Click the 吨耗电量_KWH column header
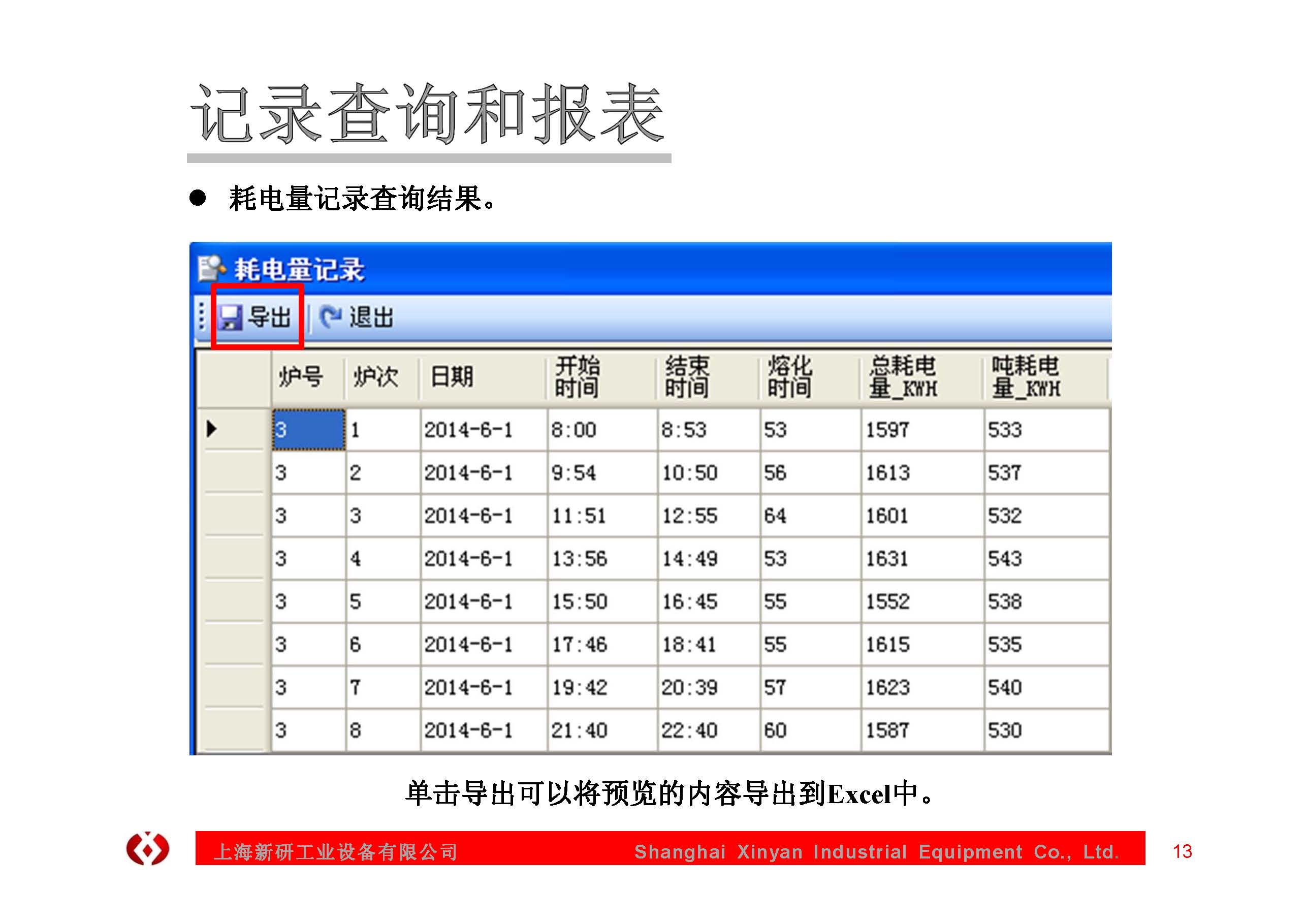Image resolution: width=1307 pixels, height=924 pixels. pos(1045,377)
